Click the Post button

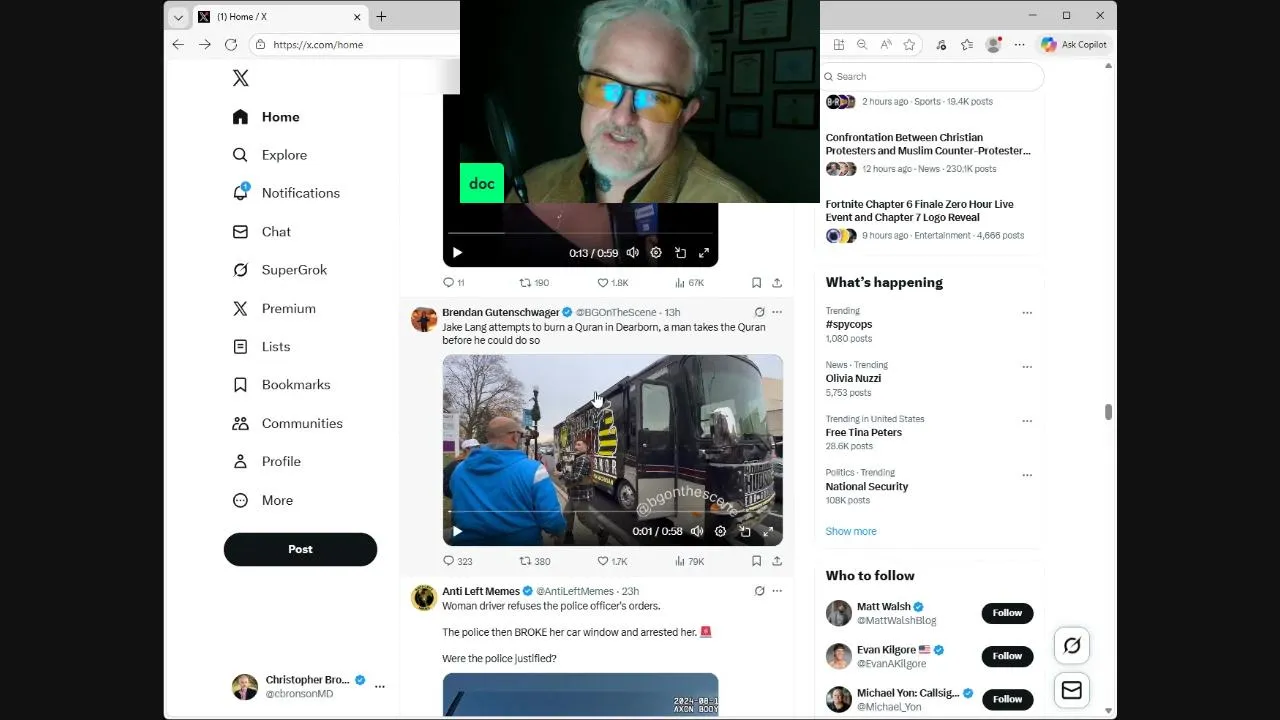click(x=300, y=549)
